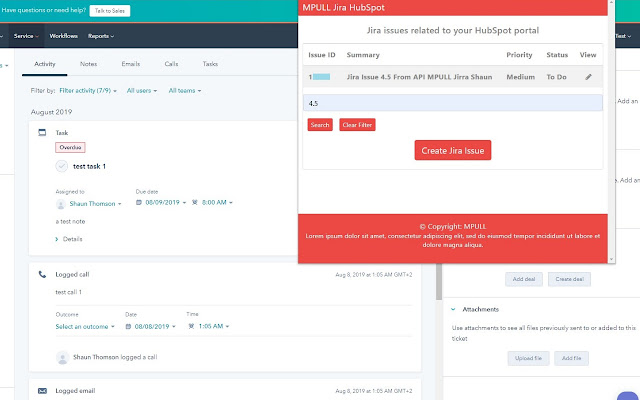This screenshot has height=400, width=640.
Task: Switch to the Tasks tab
Action: pos(210,64)
